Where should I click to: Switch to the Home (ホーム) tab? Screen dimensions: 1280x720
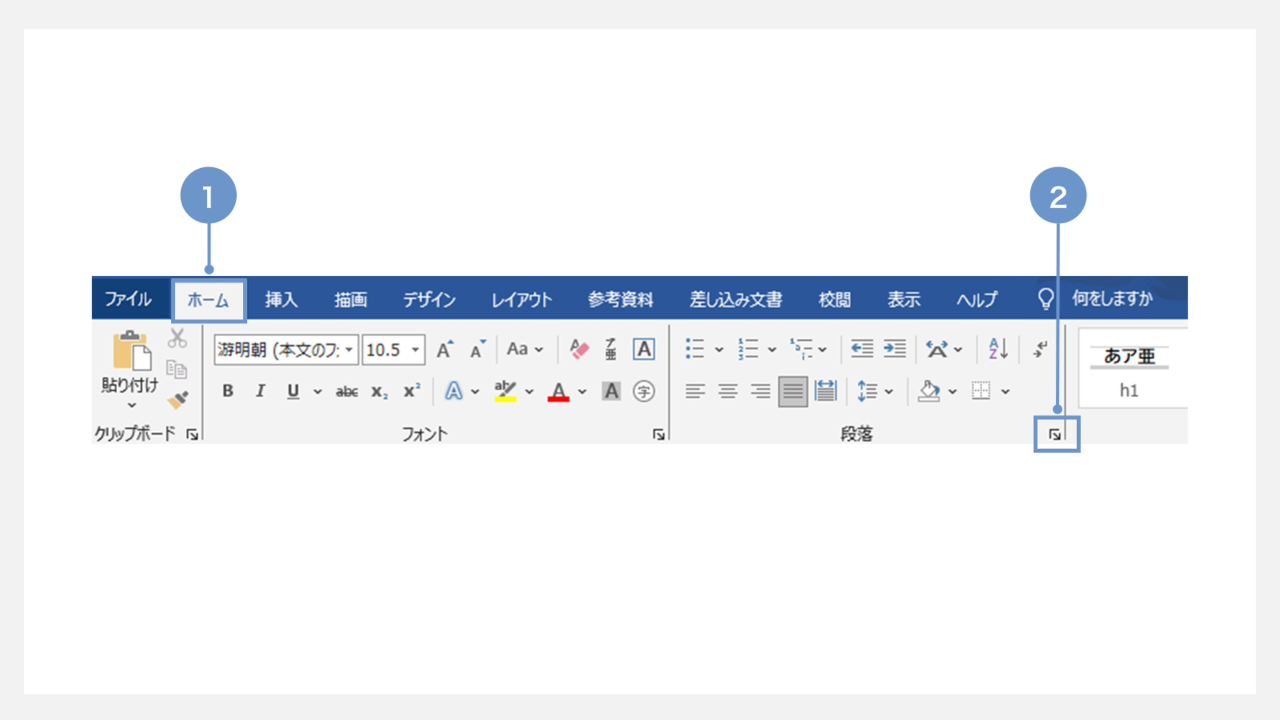pos(208,299)
